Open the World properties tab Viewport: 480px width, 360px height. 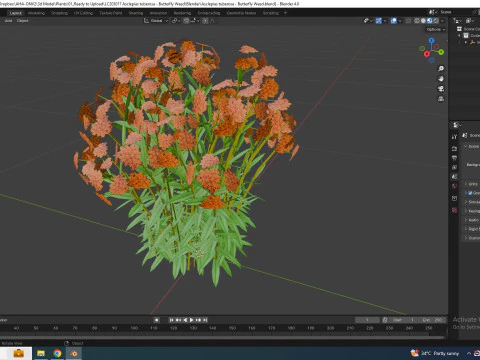pyautogui.click(x=454, y=186)
